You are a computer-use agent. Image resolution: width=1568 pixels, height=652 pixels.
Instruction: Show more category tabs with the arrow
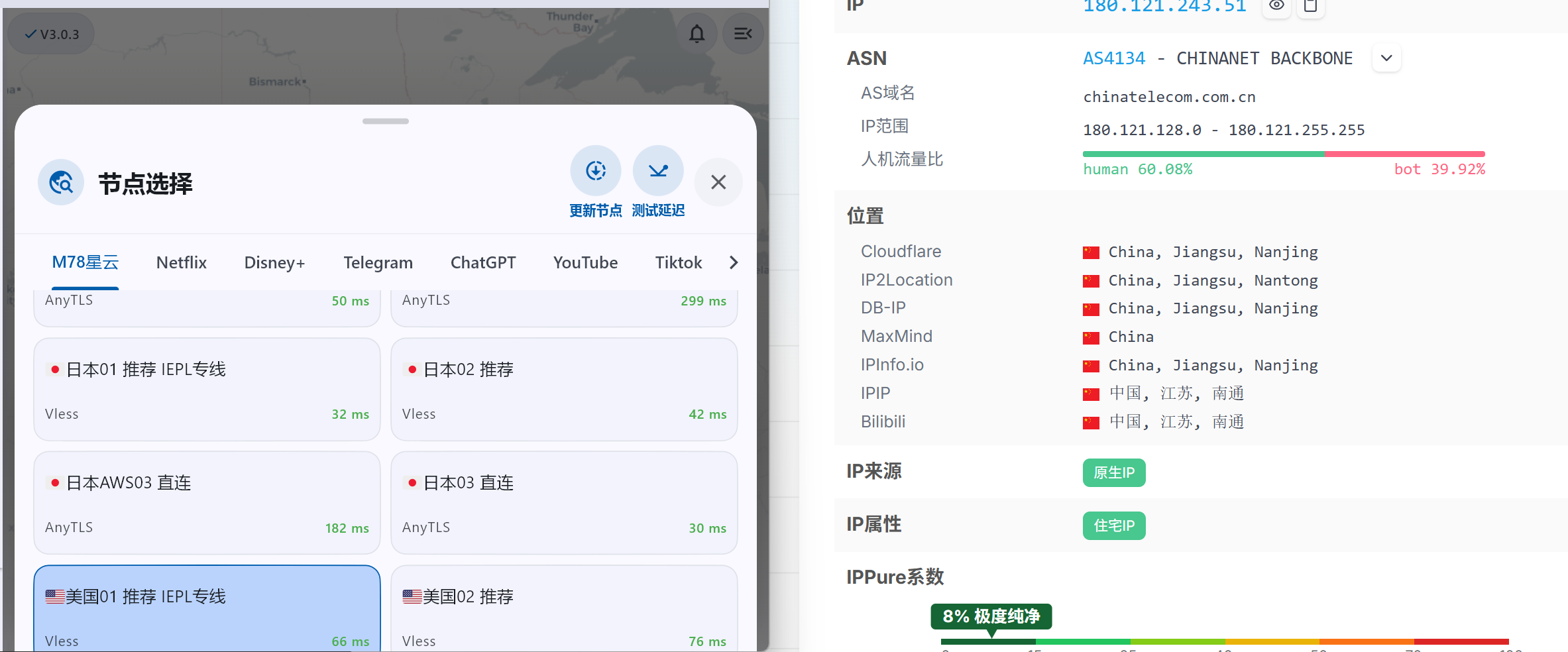click(x=734, y=262)
